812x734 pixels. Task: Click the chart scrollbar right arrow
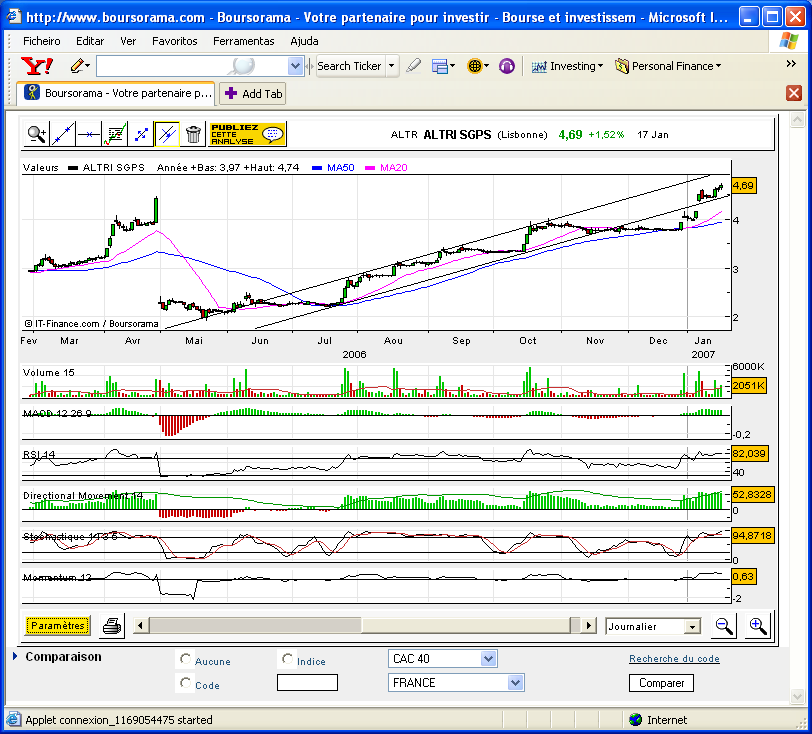(588, 625)
